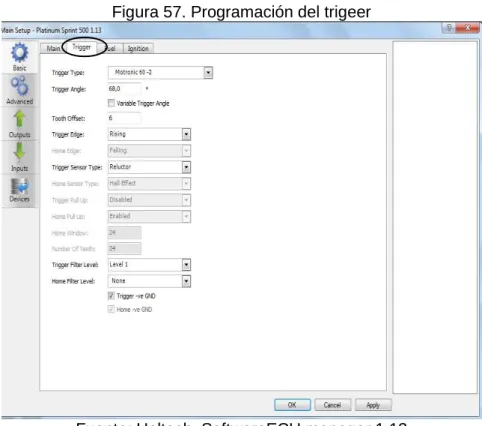Open the Home Sensor Type Hall Effect dropdown
The image size is (482, 426).
click(149, 183)
